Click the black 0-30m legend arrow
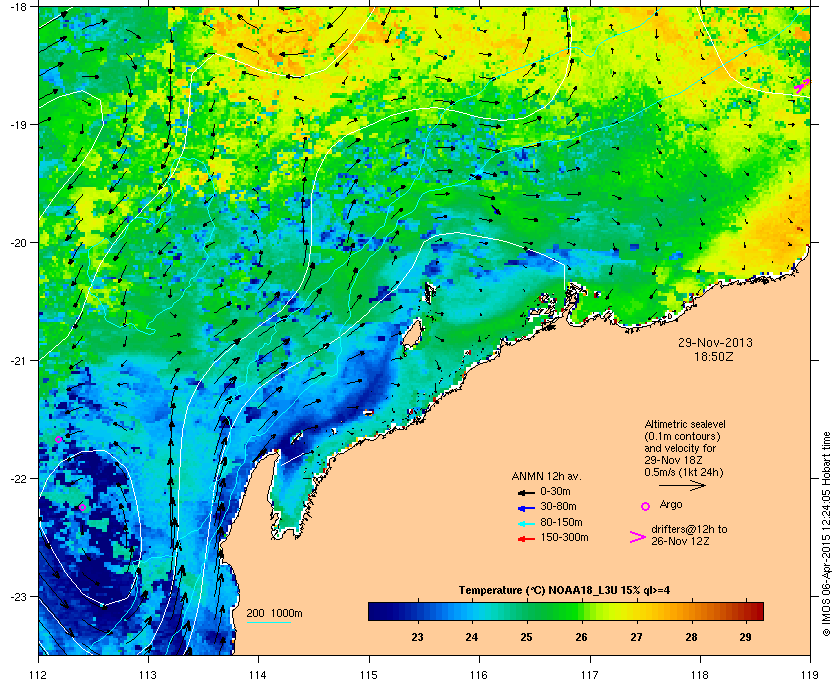Image resolution: width=840 pixels, height=680 pixels. pos(526,492)
